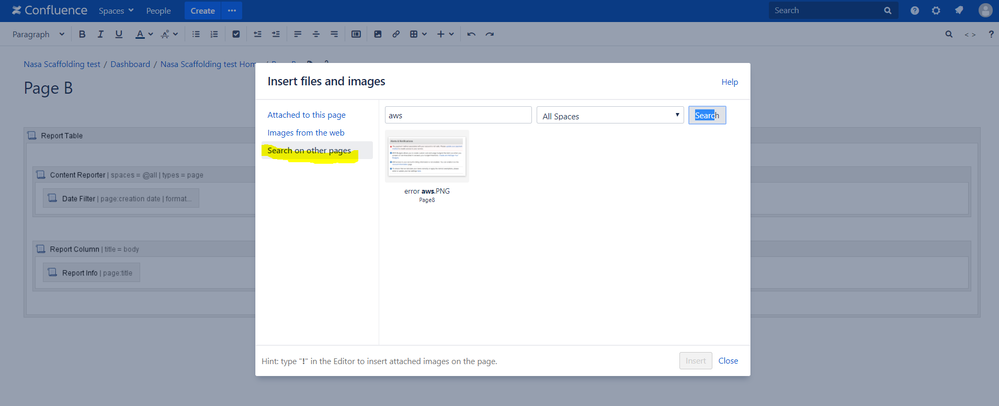Image resolution: width=999 pixels, height=406 pixels.
Task: Click the search text field containing 'aws'
Action: tap(458, 115)
